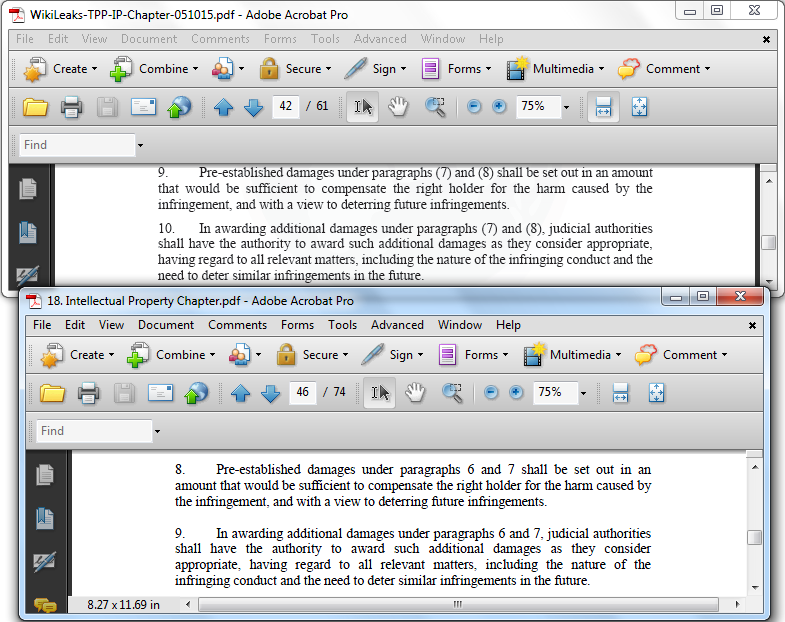Click Secure button in WikiLeaks window
The height and width of the screenshot is (622, 785).
(295, 69)
